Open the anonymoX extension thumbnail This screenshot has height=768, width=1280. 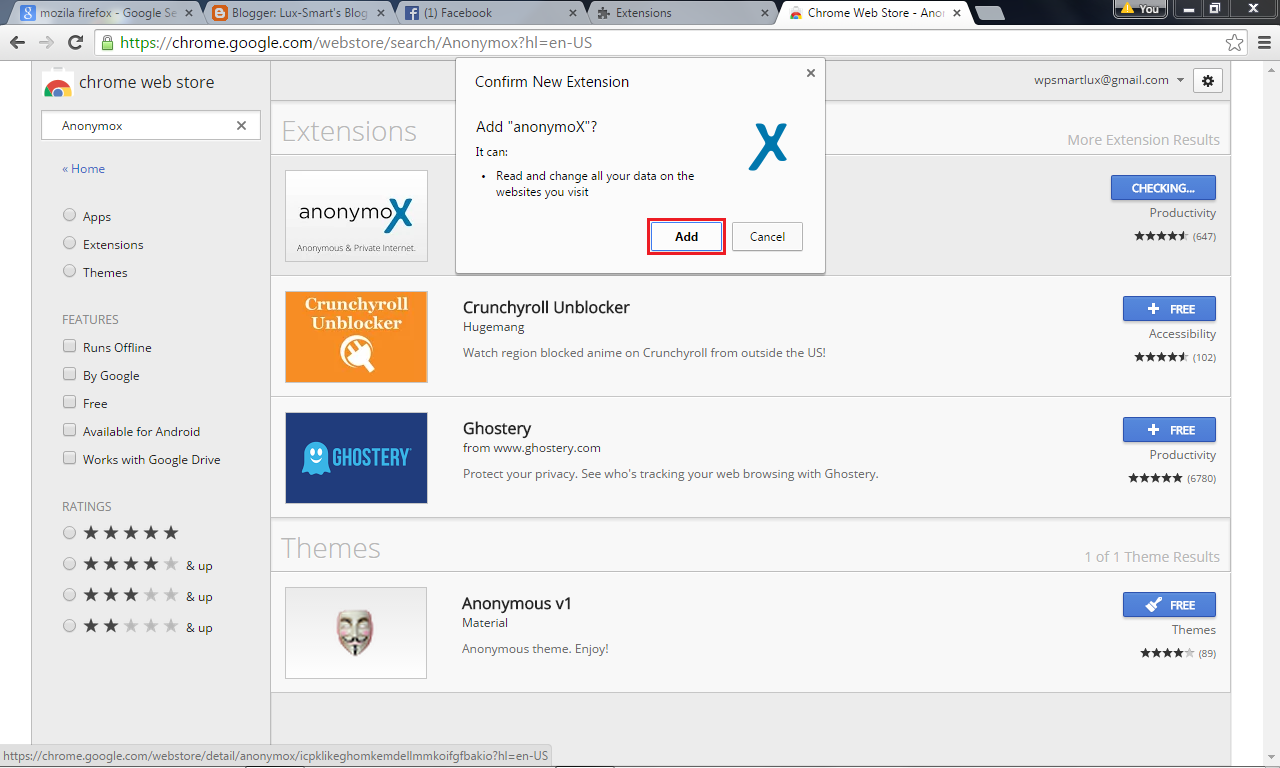[x=356, y=216]
